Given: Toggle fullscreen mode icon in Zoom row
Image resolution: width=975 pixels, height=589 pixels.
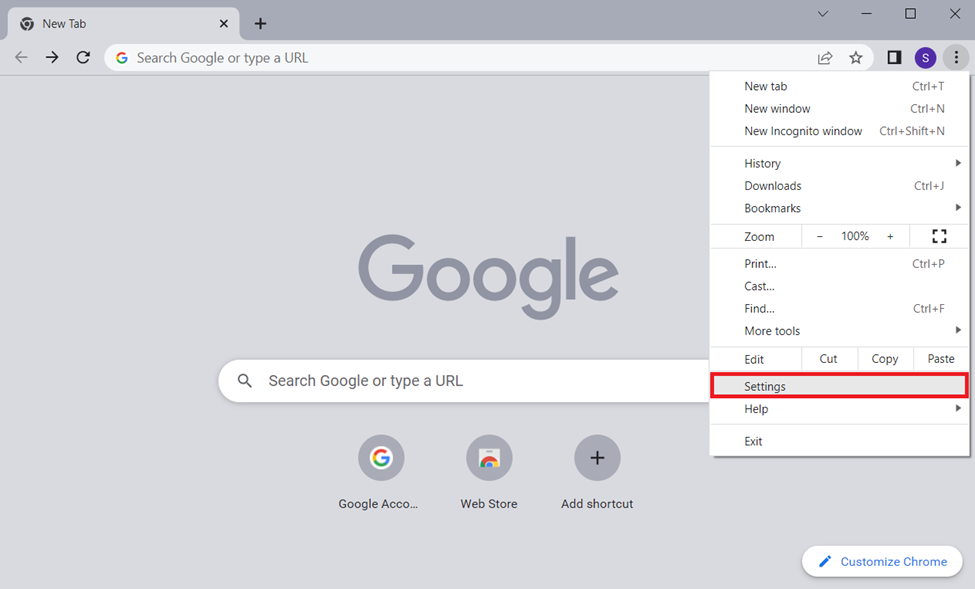Looking at the screenshot, I should coord(938,236).
